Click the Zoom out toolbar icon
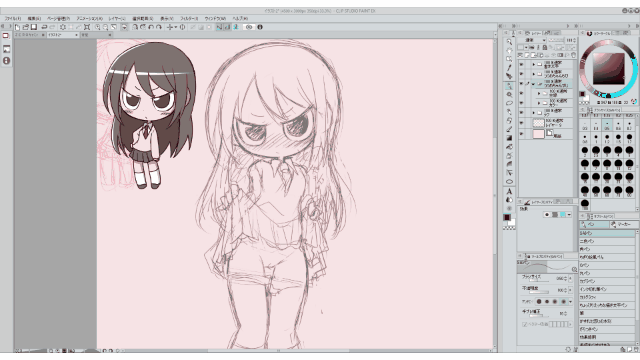This screenshot has height=360, width=640. [106, 27]
